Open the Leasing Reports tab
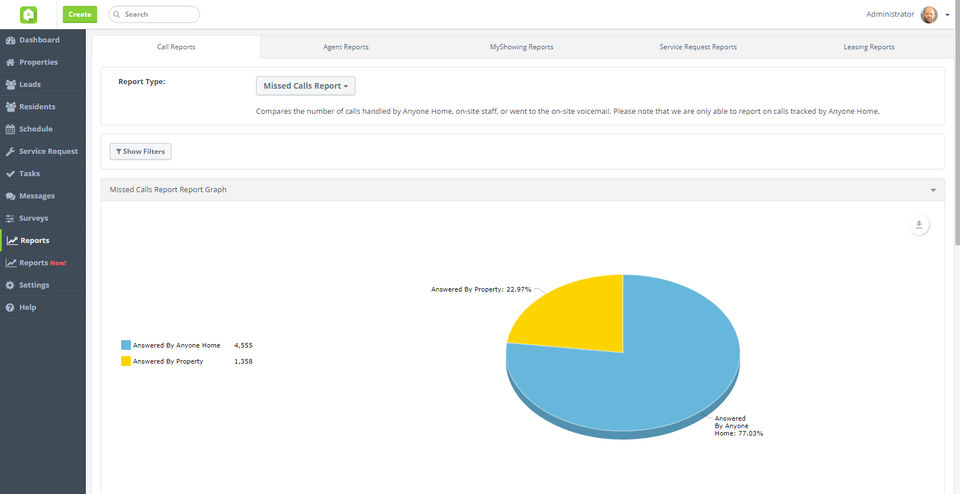The image size is (960, 494). 868,47
